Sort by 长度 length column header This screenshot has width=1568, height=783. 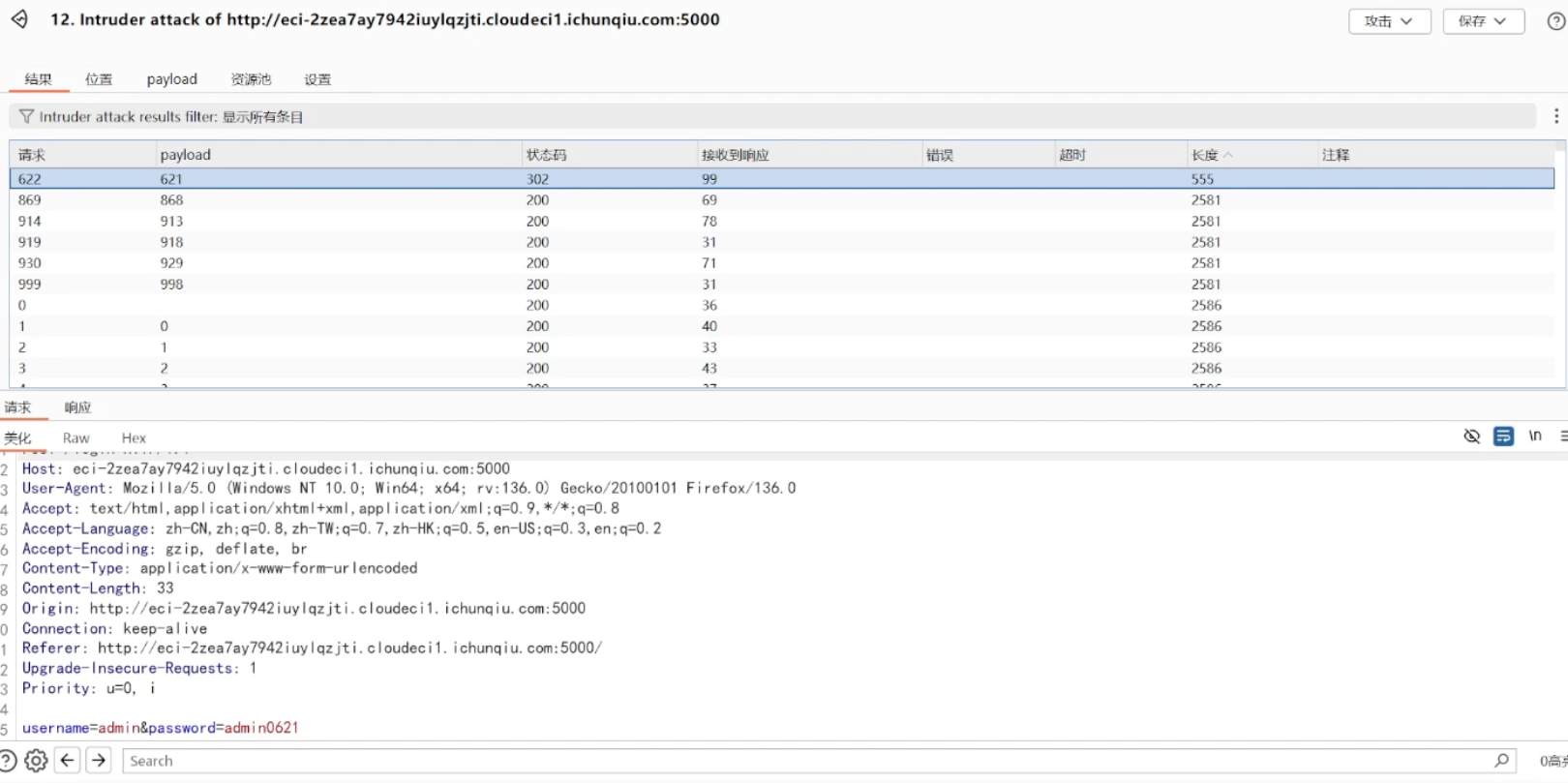click(x=1251, y=155)
